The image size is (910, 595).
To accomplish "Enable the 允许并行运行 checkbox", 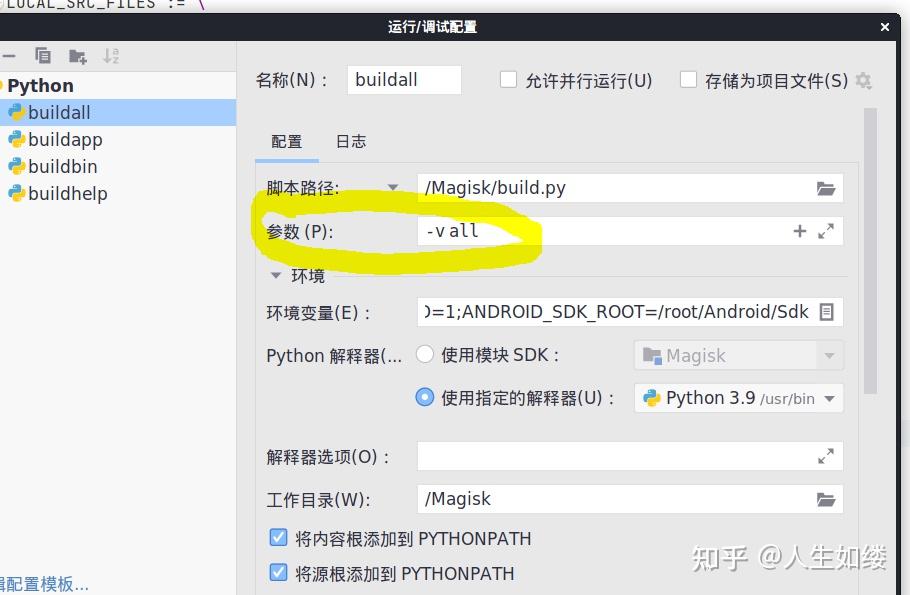I will click(x=508, y=80).
